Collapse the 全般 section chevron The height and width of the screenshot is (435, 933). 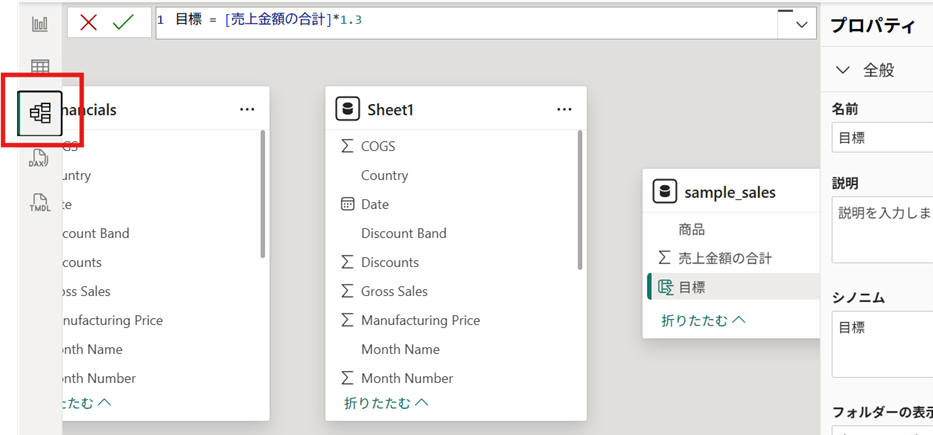click(843, 70)
